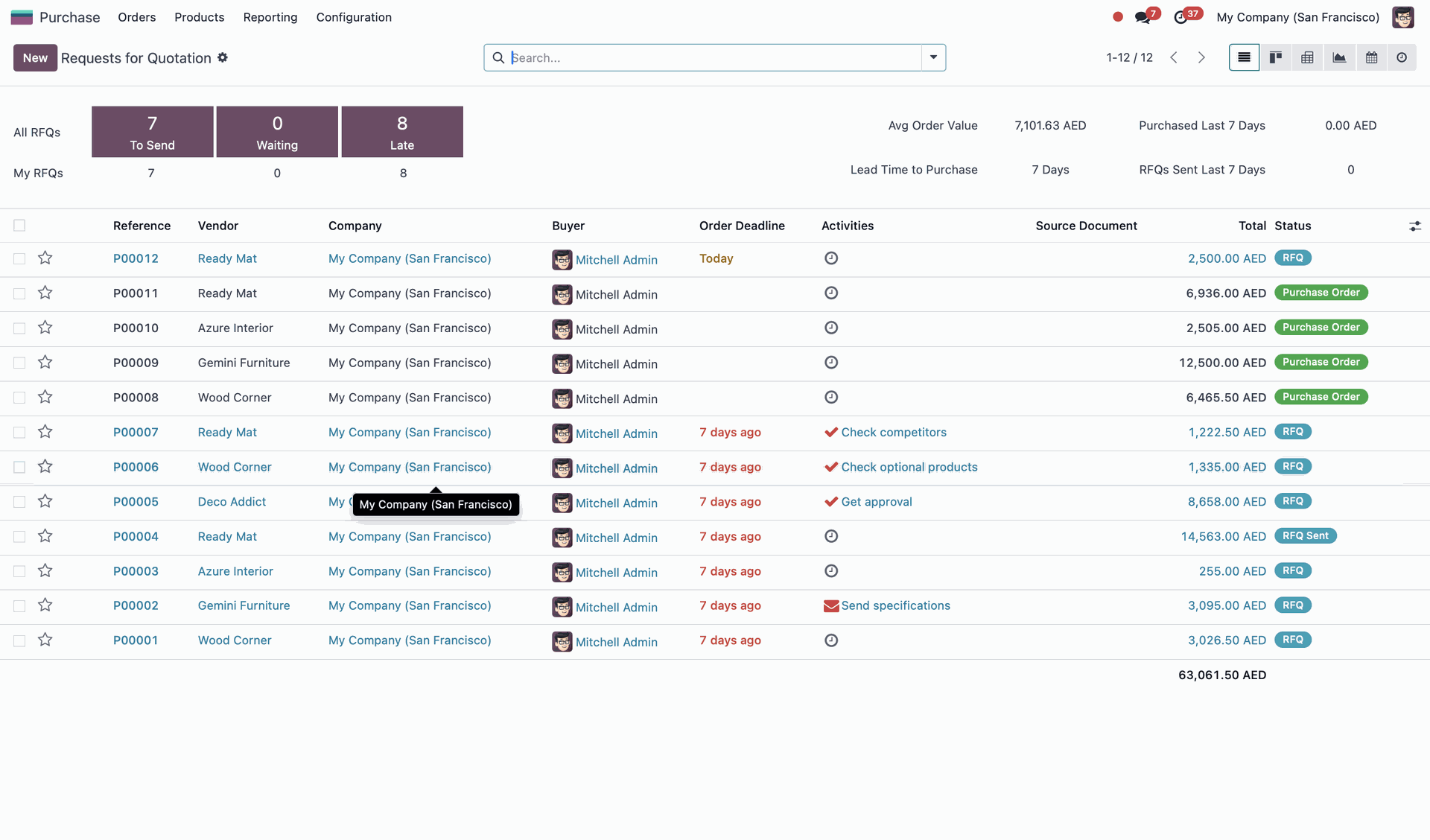The height and width of the screenshot is (840, 1430).
Task: Switch to Pivot table view
Action: click(x=1307, y=57)
